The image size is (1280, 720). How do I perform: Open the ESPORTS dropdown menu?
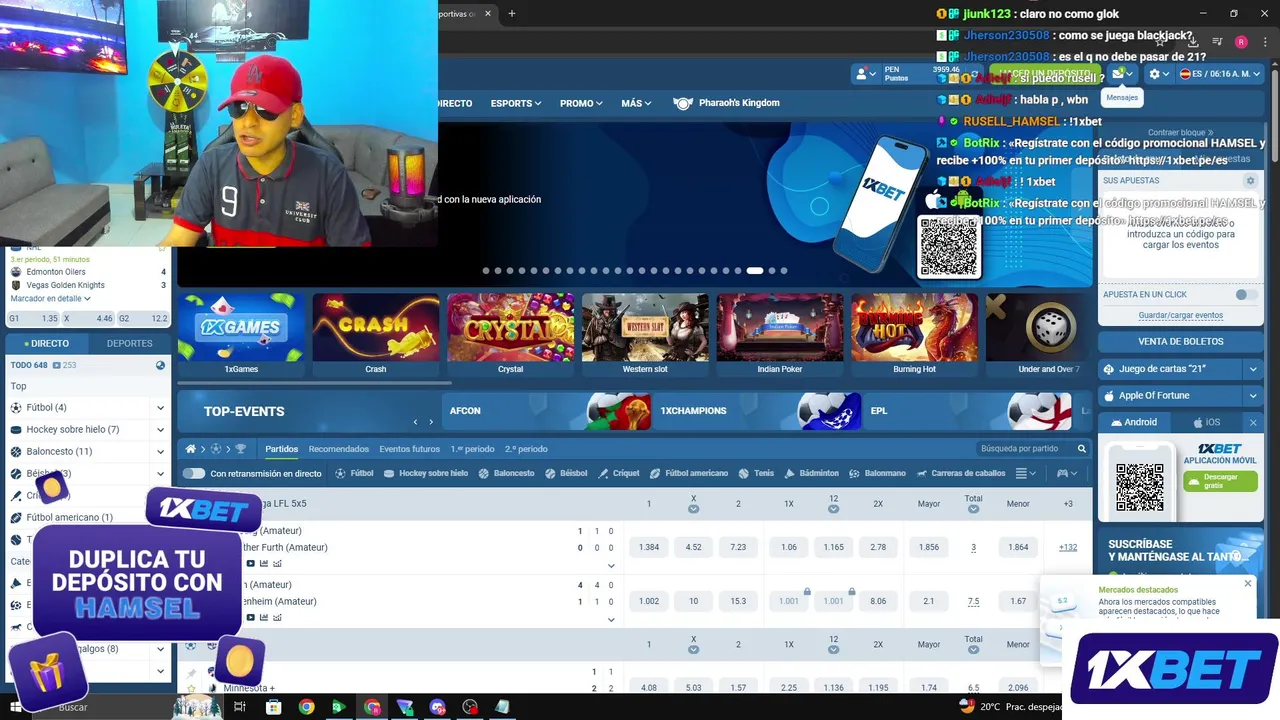pyautogui.click(x=515, y=103)
